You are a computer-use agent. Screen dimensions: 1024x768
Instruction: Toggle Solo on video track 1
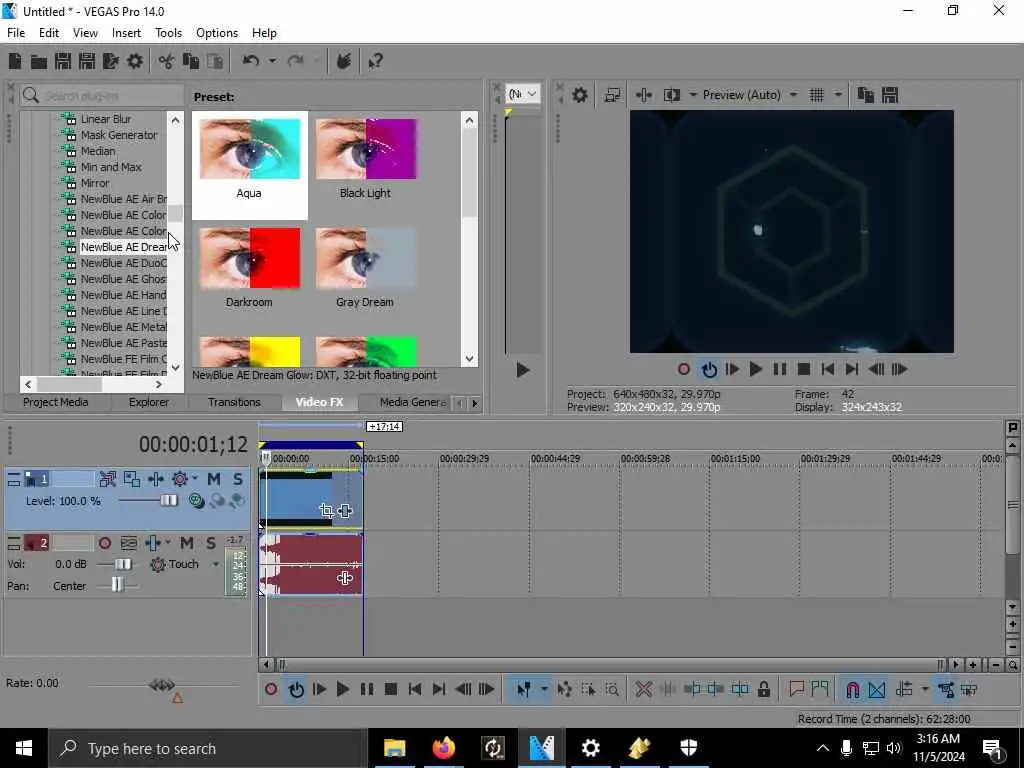click(x=238, y=479)
